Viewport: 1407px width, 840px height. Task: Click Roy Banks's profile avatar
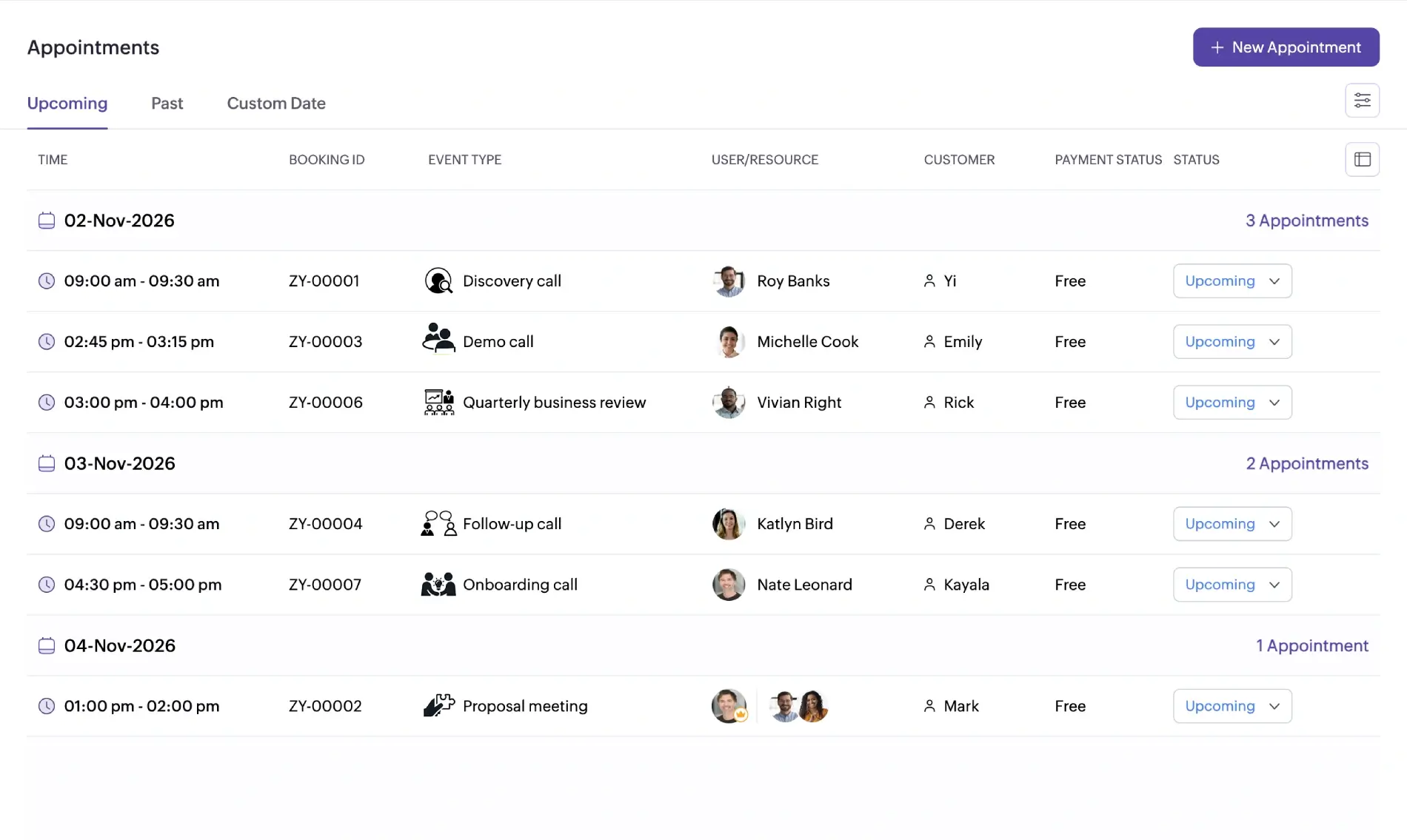[x=729, y=281]
